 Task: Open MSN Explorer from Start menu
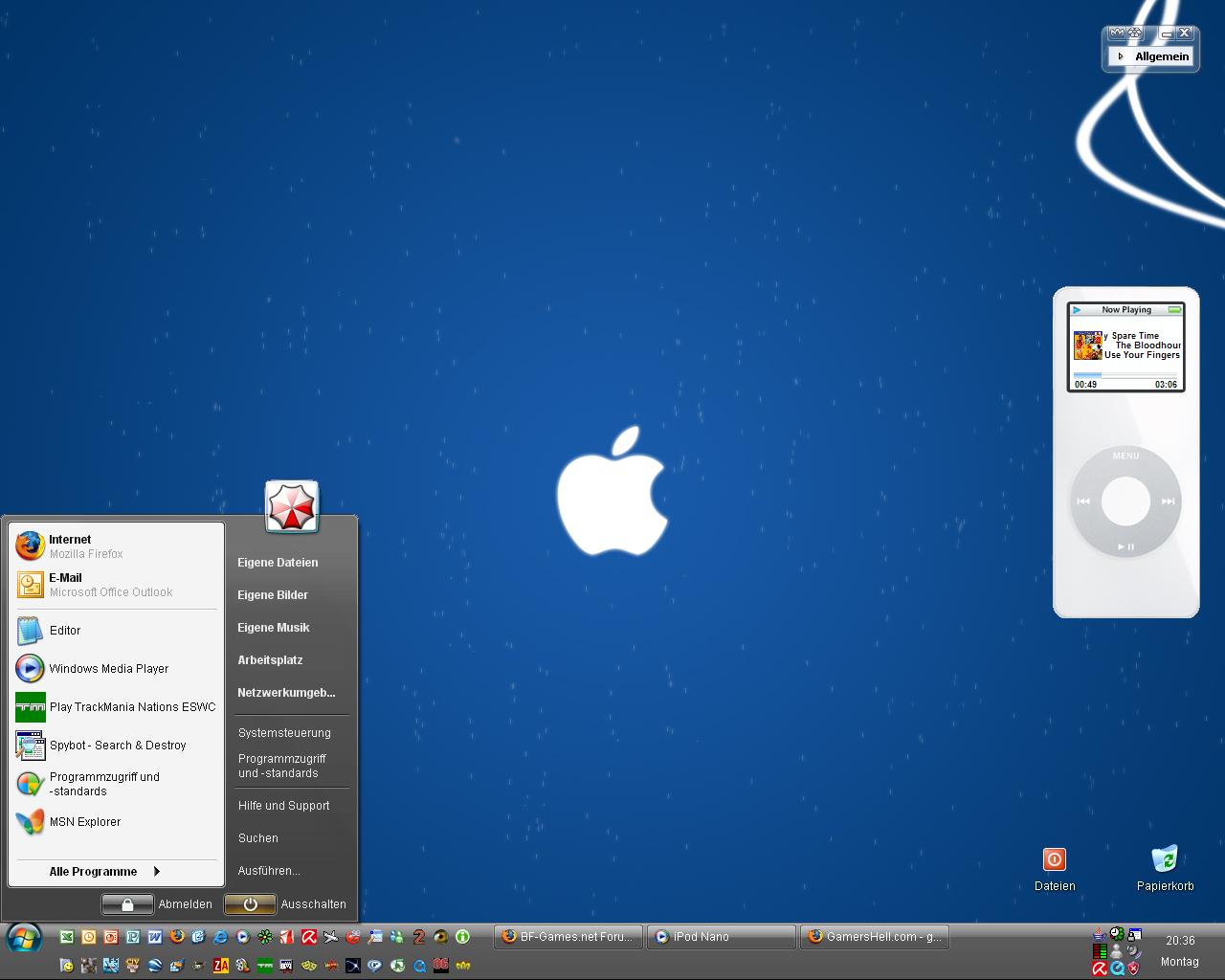click(x=116, y=822)
